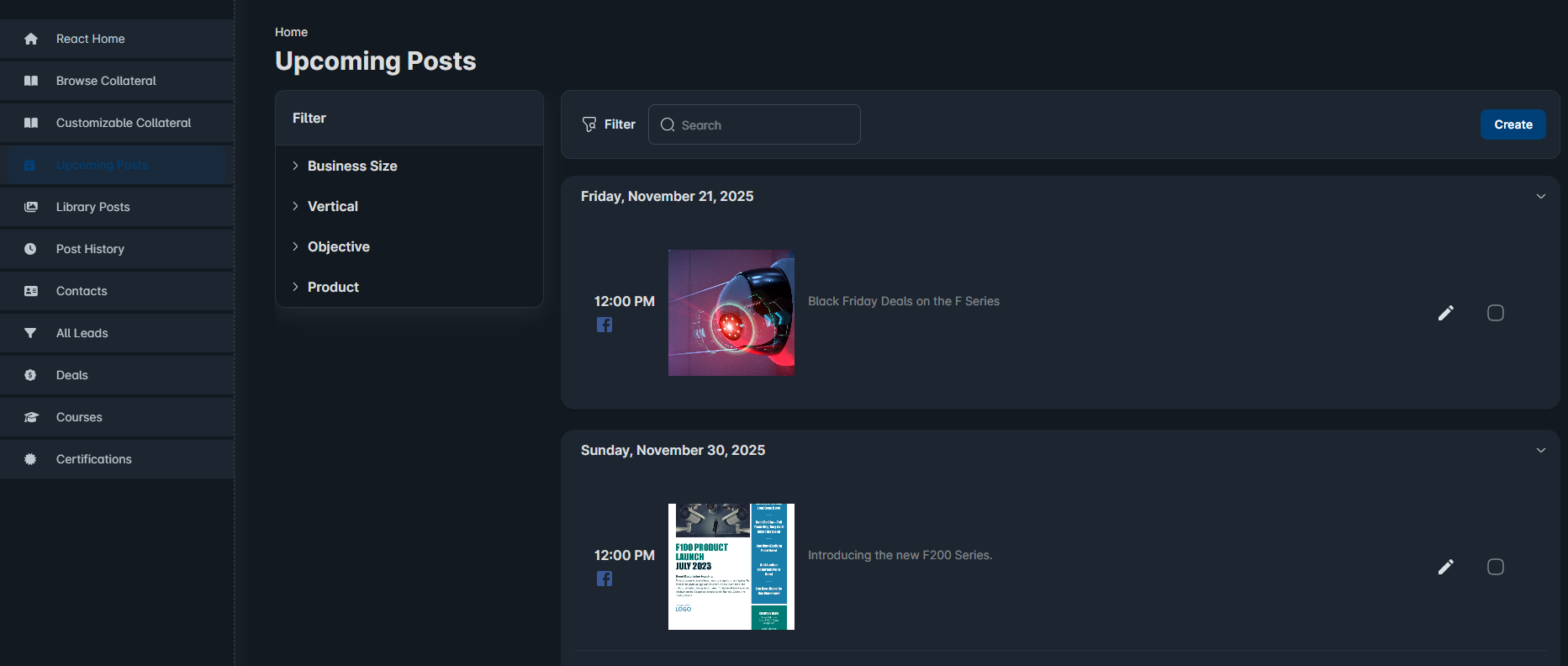The height and width of the screenshot is (666, 1568).
Task: Collapse the Friday, November 21 section
Action: [1541, 196]
